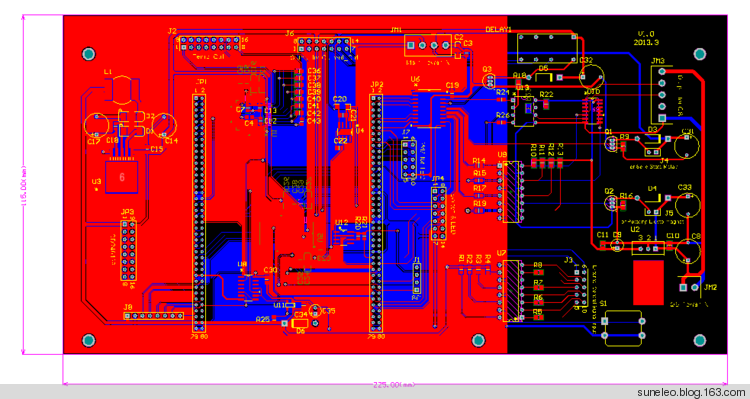Click the U3 regulator label

96,182
